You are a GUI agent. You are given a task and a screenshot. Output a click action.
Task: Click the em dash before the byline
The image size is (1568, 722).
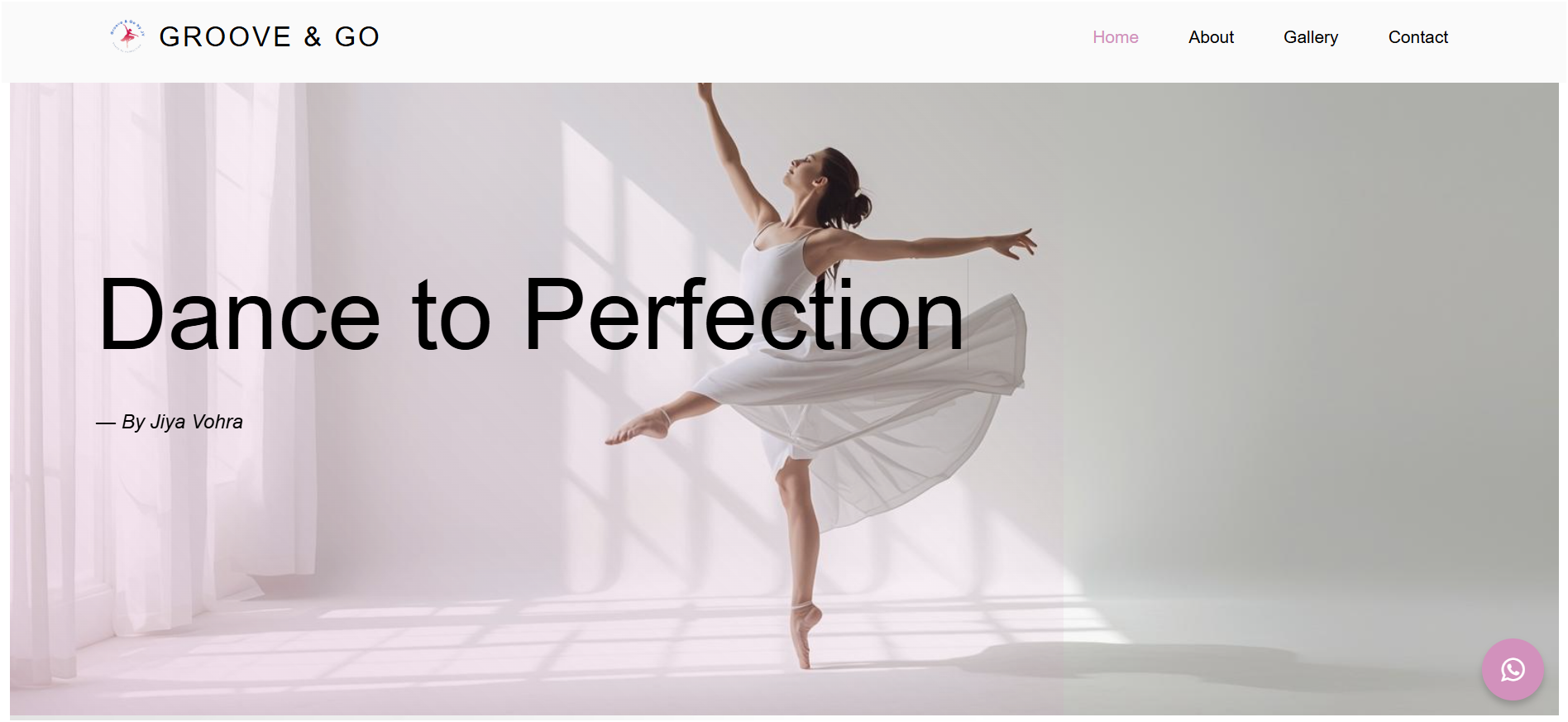(x=105, y=423)
